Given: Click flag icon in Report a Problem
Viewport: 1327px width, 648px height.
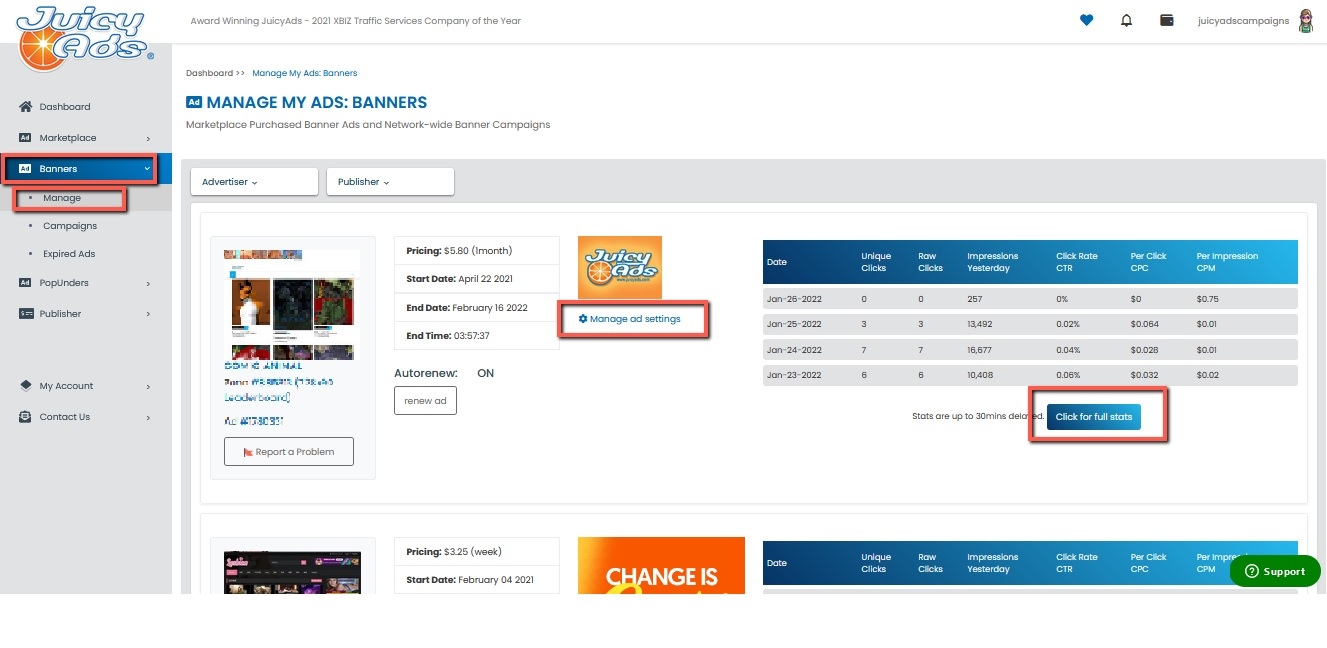Looking at the screenshot, I should pos(248,452).
